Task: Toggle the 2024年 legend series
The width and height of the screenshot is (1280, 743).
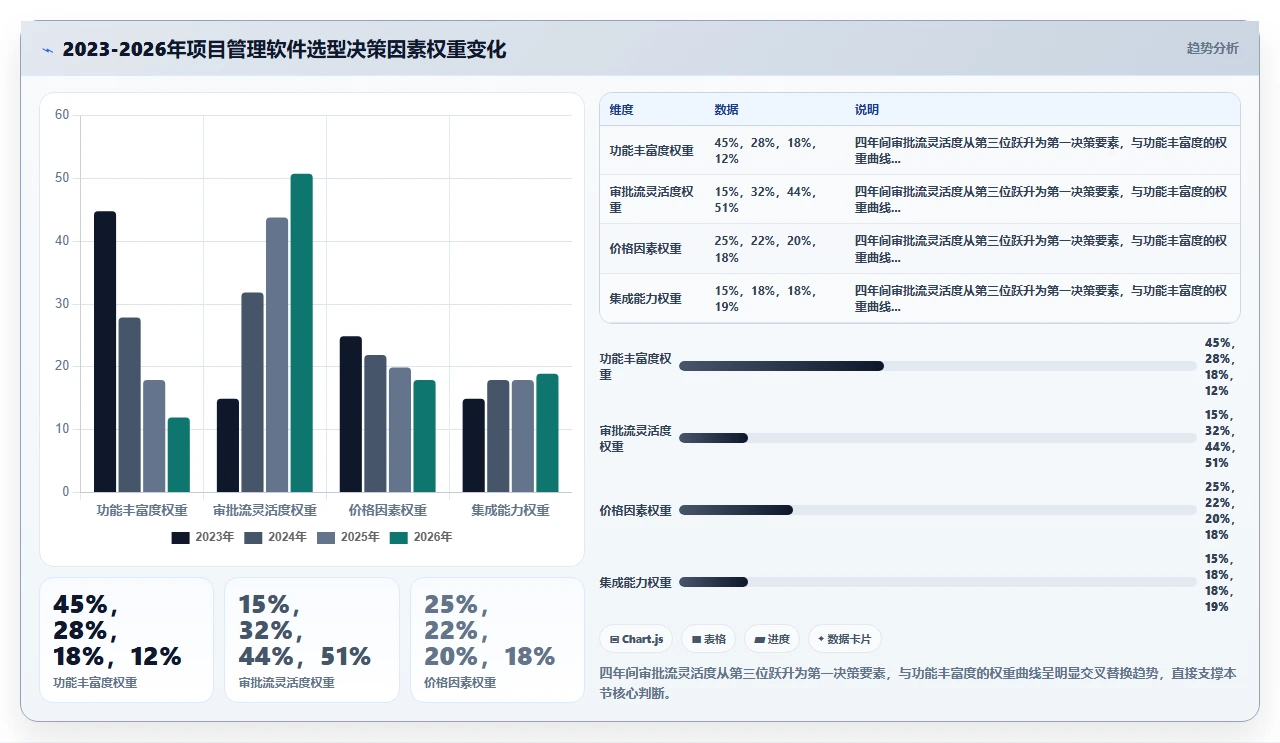Action: tap(275, 537)
